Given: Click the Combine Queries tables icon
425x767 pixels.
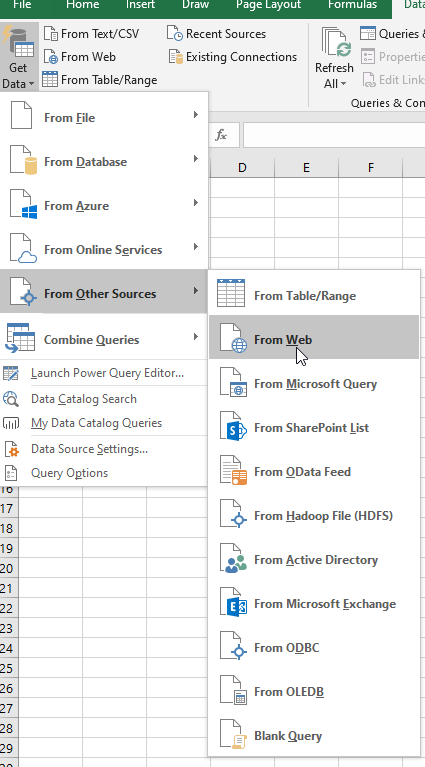Looking at the screenshot, I should pos(21,338).
